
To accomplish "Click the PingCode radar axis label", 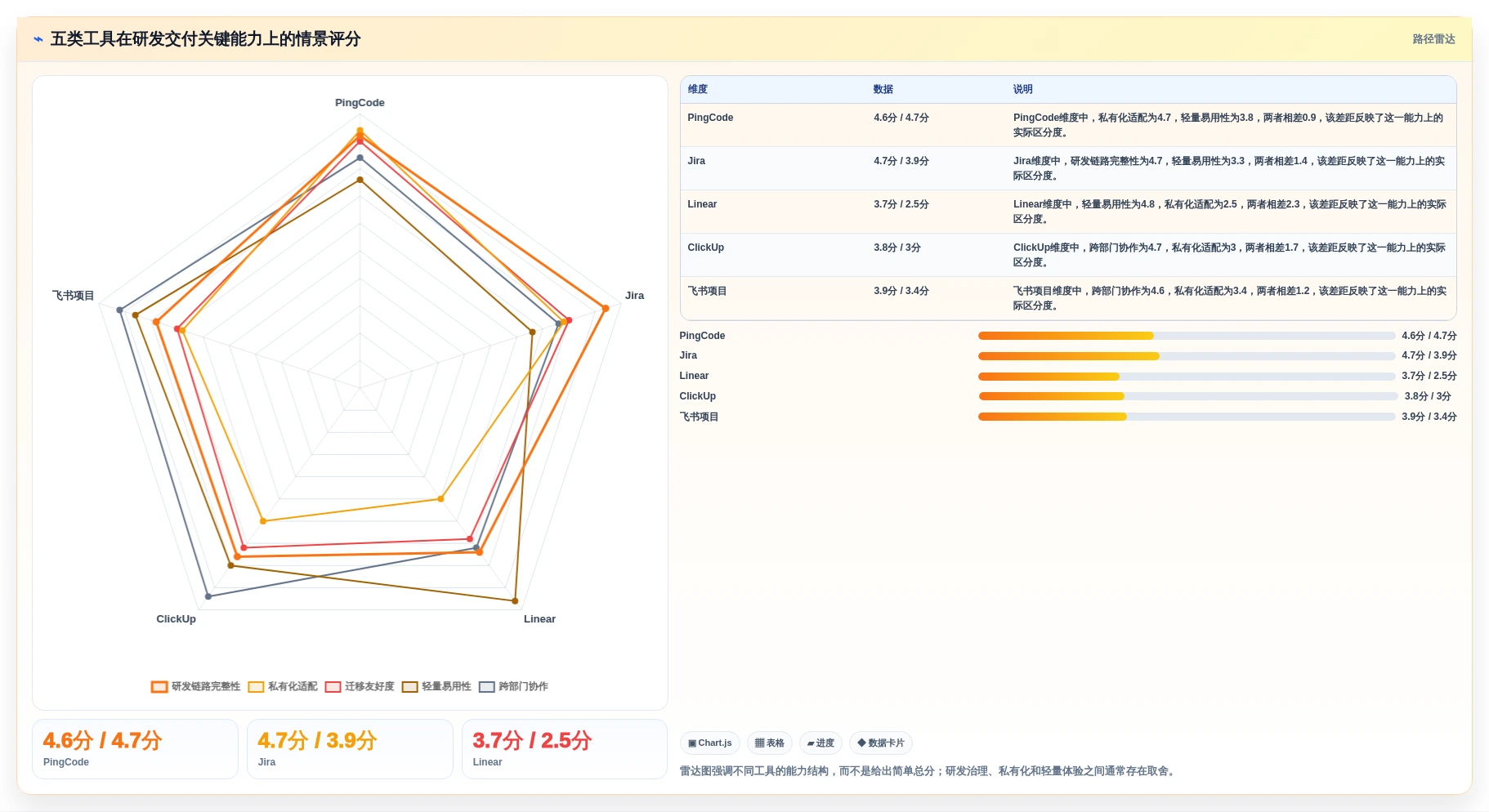I will click(x=360, y=103).
